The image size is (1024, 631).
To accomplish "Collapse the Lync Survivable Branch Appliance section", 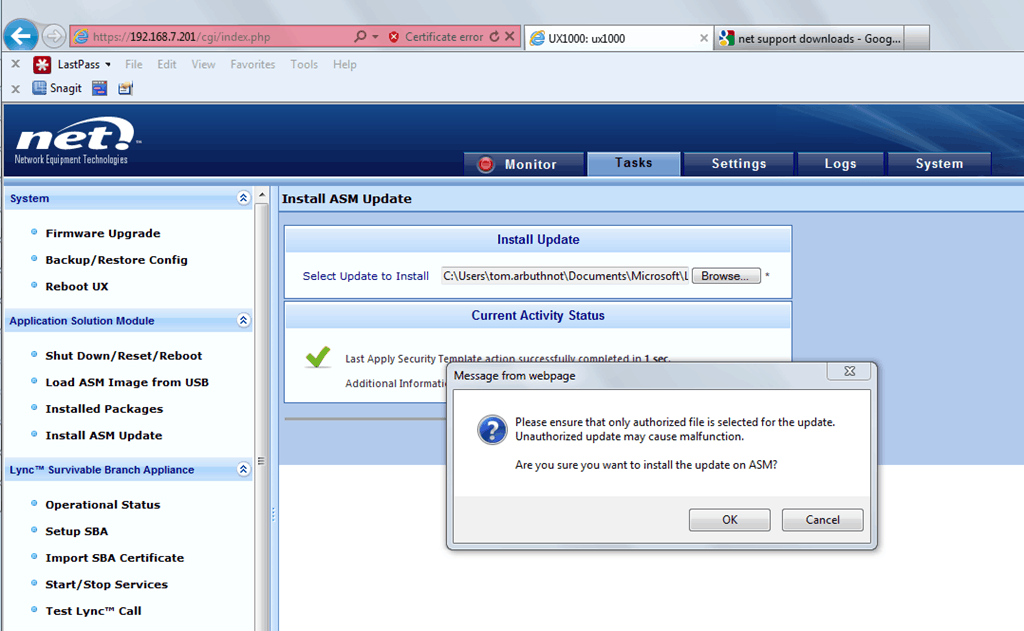I will 243,469.
